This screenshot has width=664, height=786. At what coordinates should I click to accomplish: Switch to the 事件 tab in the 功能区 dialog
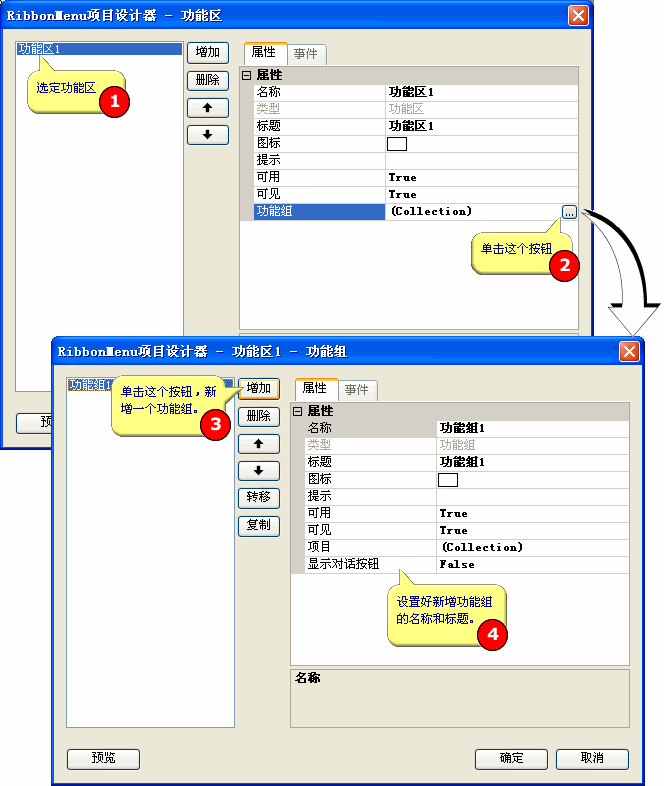pyautogui.click(x=305, y=54)
